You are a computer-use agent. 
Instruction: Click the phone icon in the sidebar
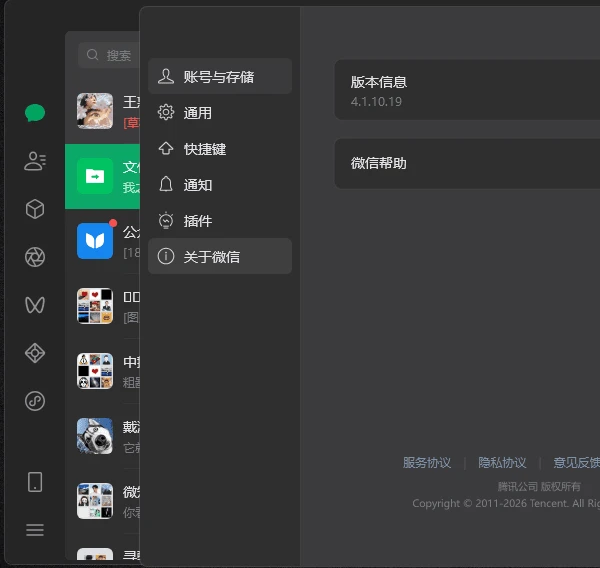click(x=35, y=481)
